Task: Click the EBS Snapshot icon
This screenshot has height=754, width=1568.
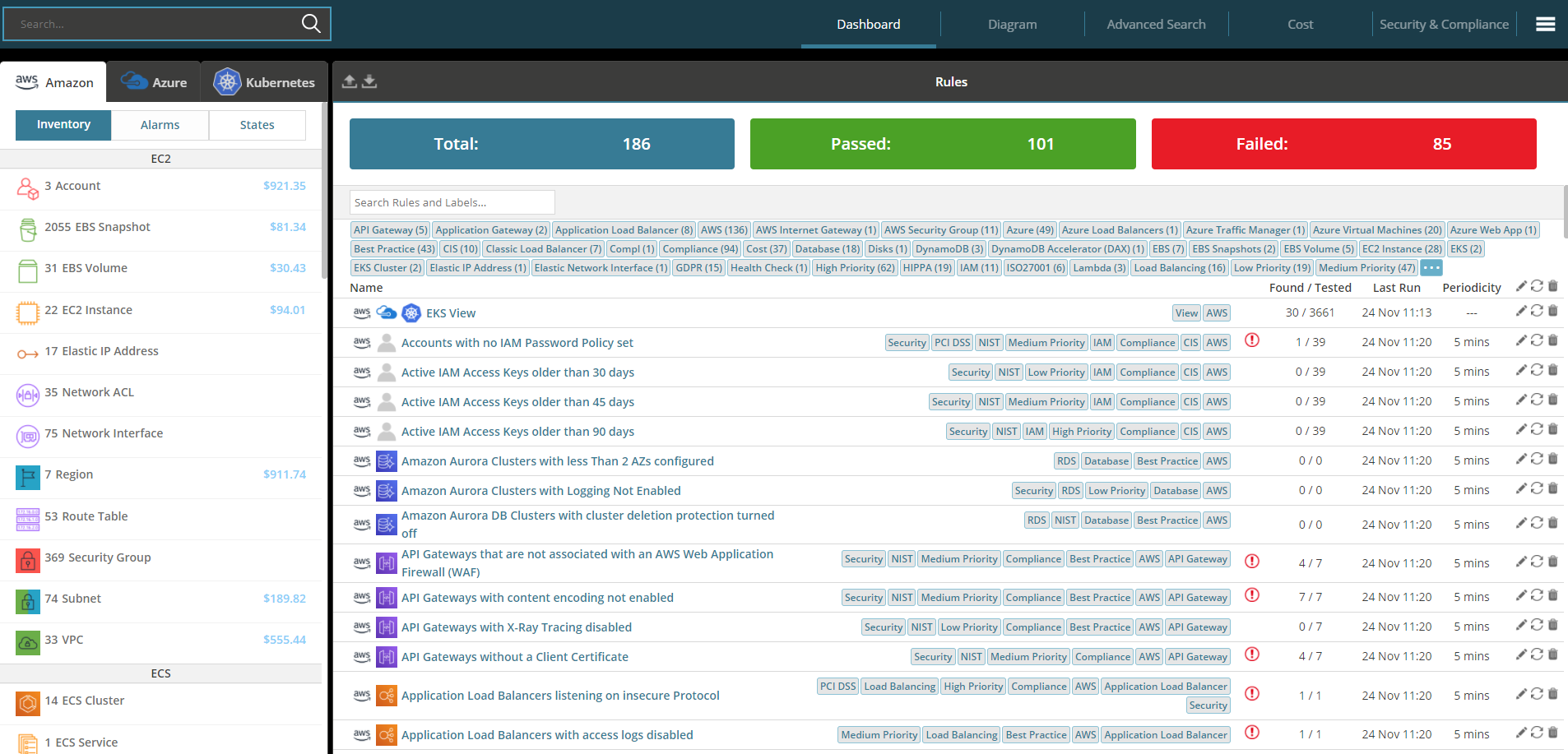Action: pos(28,230)
